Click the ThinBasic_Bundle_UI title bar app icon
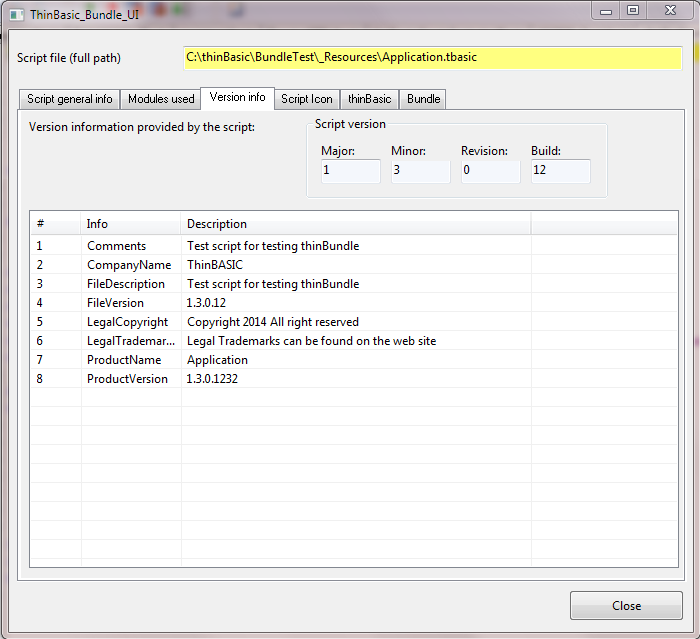700x639 pixels. (x=16, y=15)
